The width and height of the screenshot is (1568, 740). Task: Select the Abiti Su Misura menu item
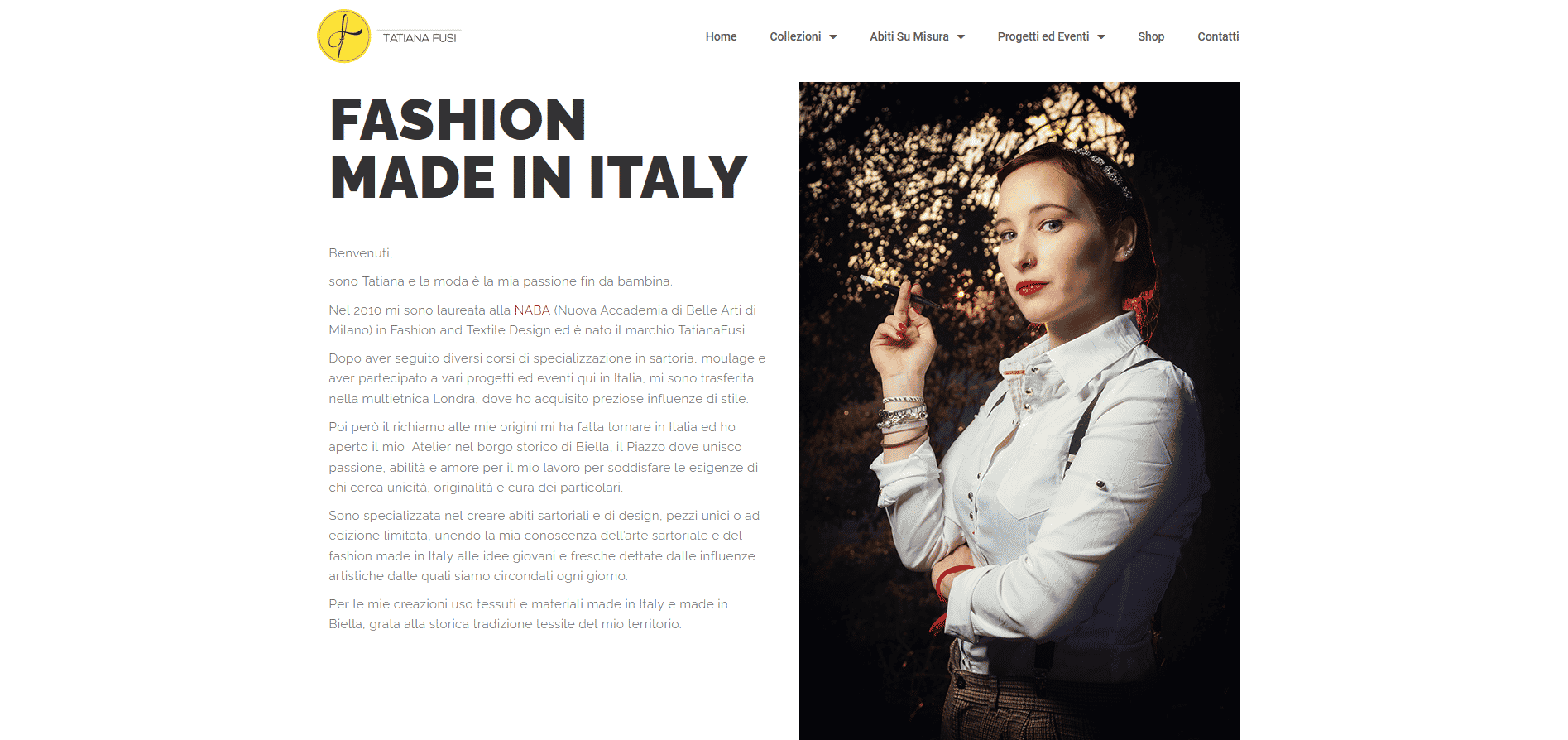click(909, 36)
